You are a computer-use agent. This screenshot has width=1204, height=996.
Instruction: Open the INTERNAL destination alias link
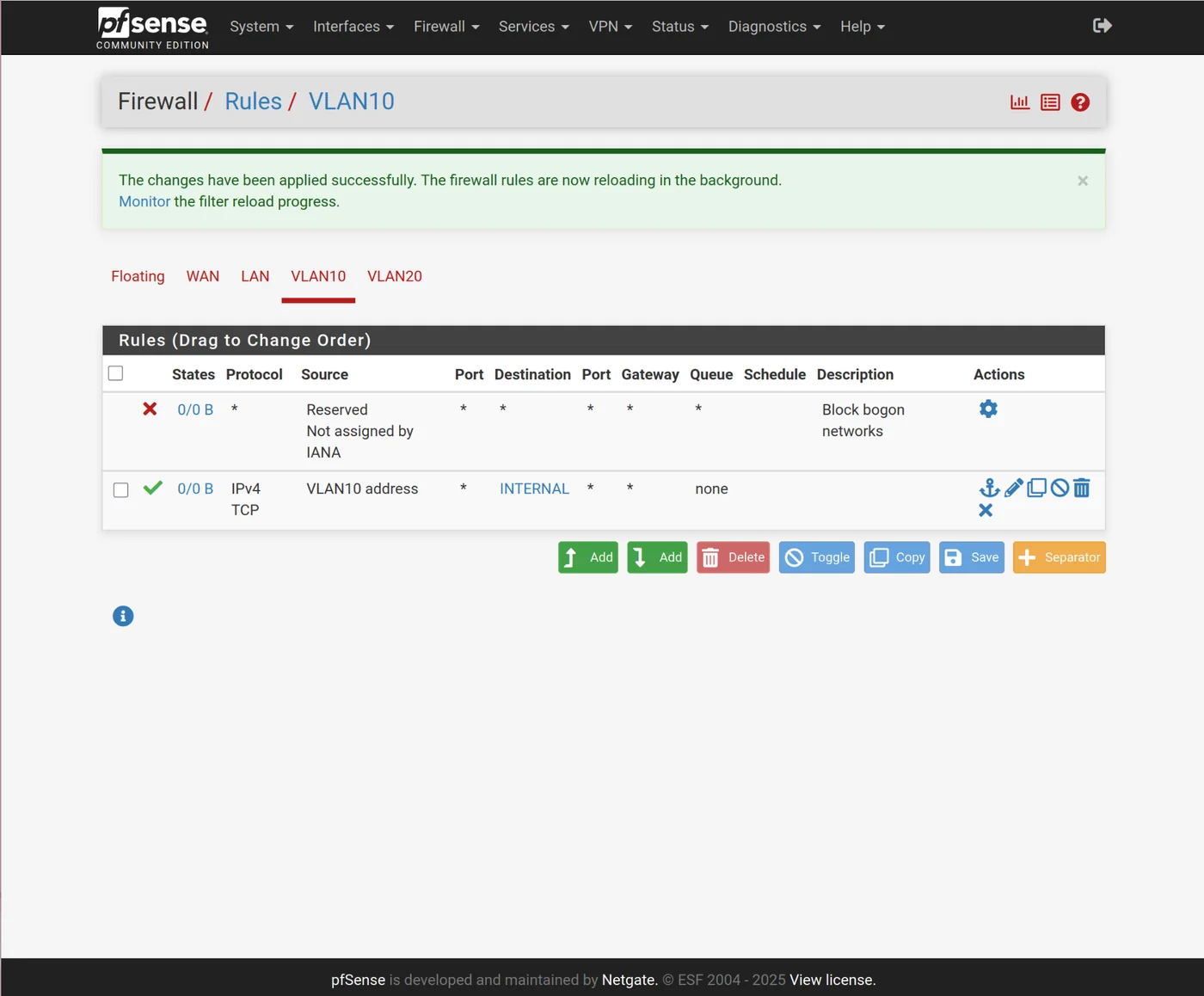click(x=534, y=488)
